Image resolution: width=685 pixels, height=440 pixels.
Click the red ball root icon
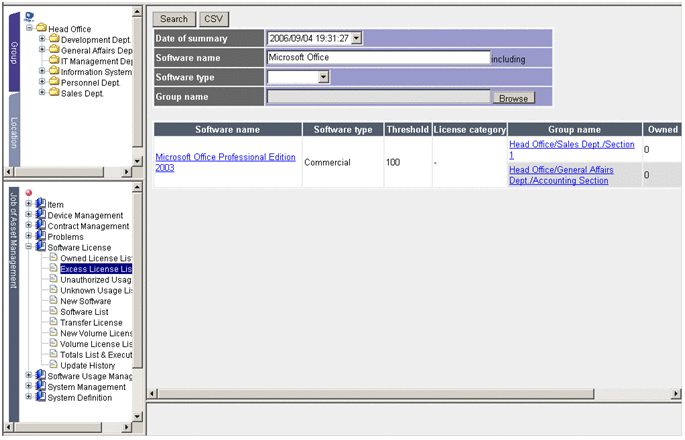(29, 193)
